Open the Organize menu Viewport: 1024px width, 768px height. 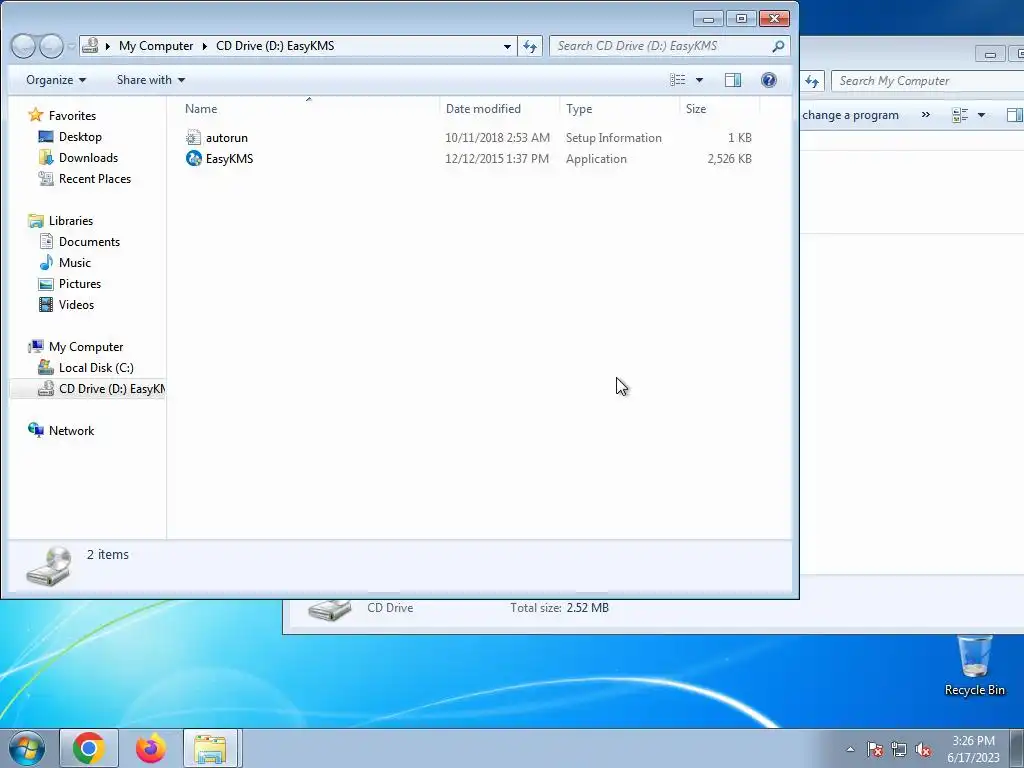point(56,80)
